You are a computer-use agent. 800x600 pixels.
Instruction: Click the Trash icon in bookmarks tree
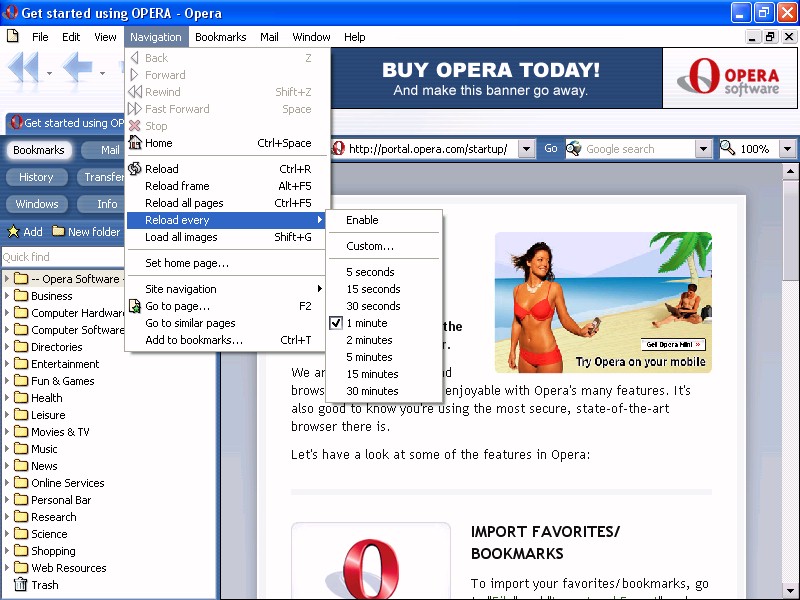pyautogui.click(x=20, y=585)
